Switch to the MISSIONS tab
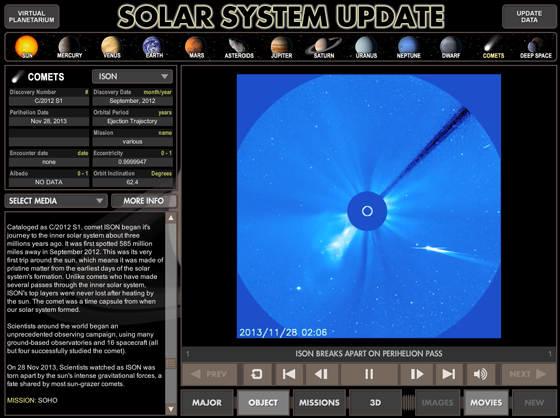 pyautogui.click(x=319, y=403)
